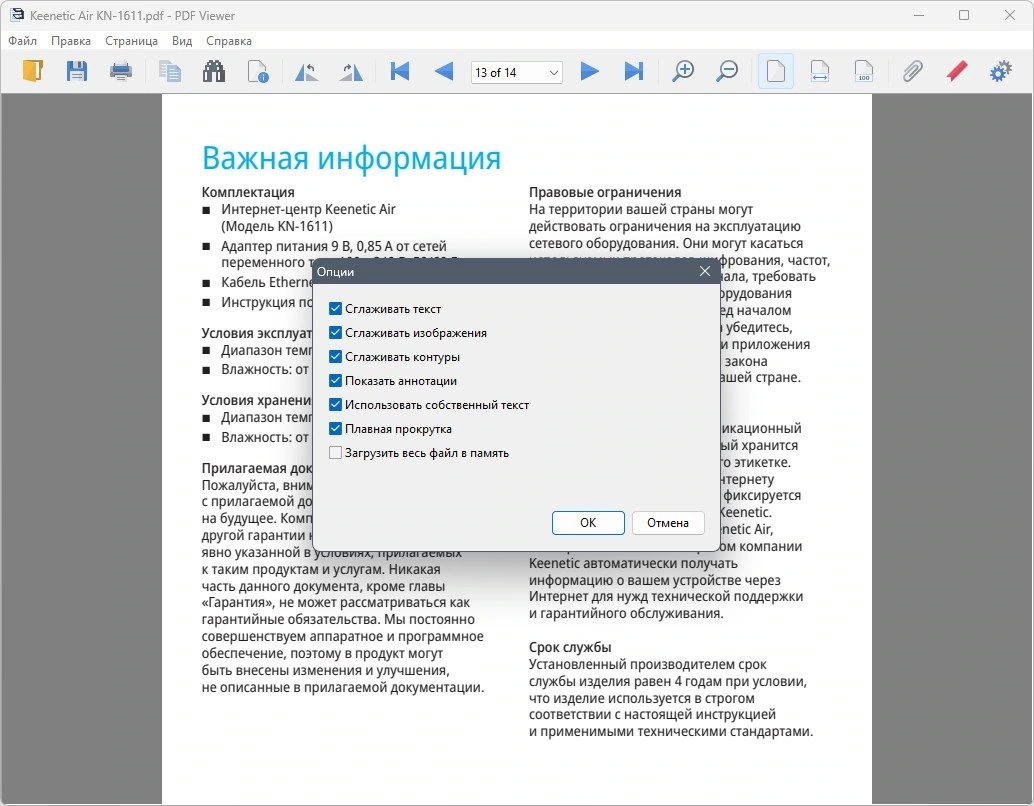Jump to last page arrow icon
The width and height of the screenshot is (1034, 806).
coord(633,71)
